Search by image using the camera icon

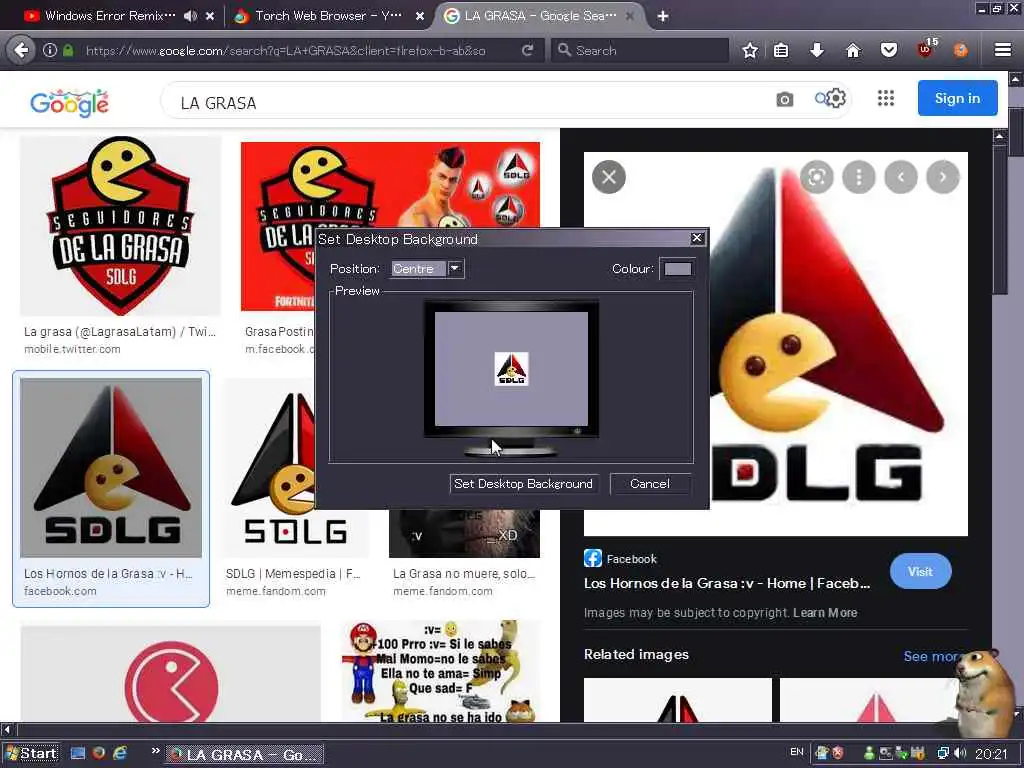click(784, 99)
